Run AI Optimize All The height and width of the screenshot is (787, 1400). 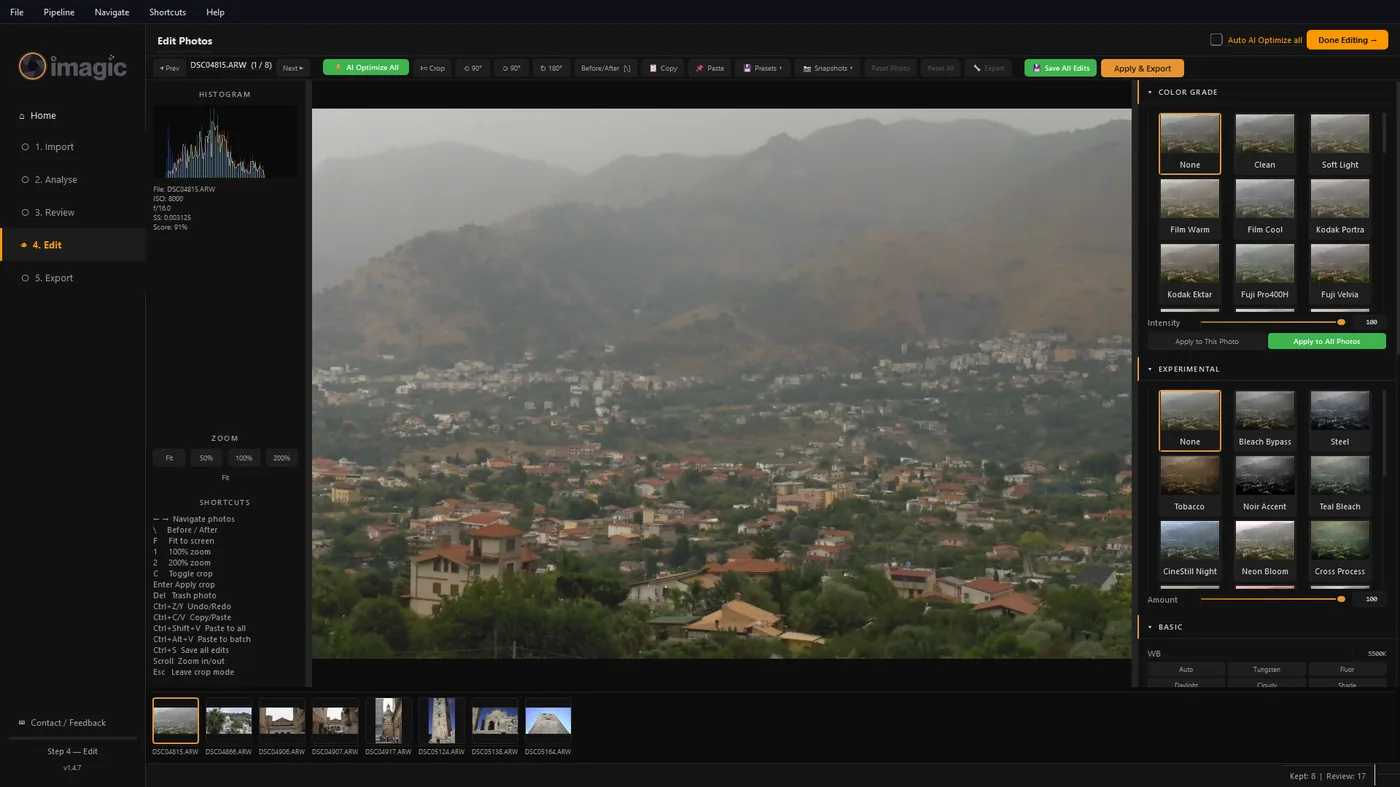366,68
